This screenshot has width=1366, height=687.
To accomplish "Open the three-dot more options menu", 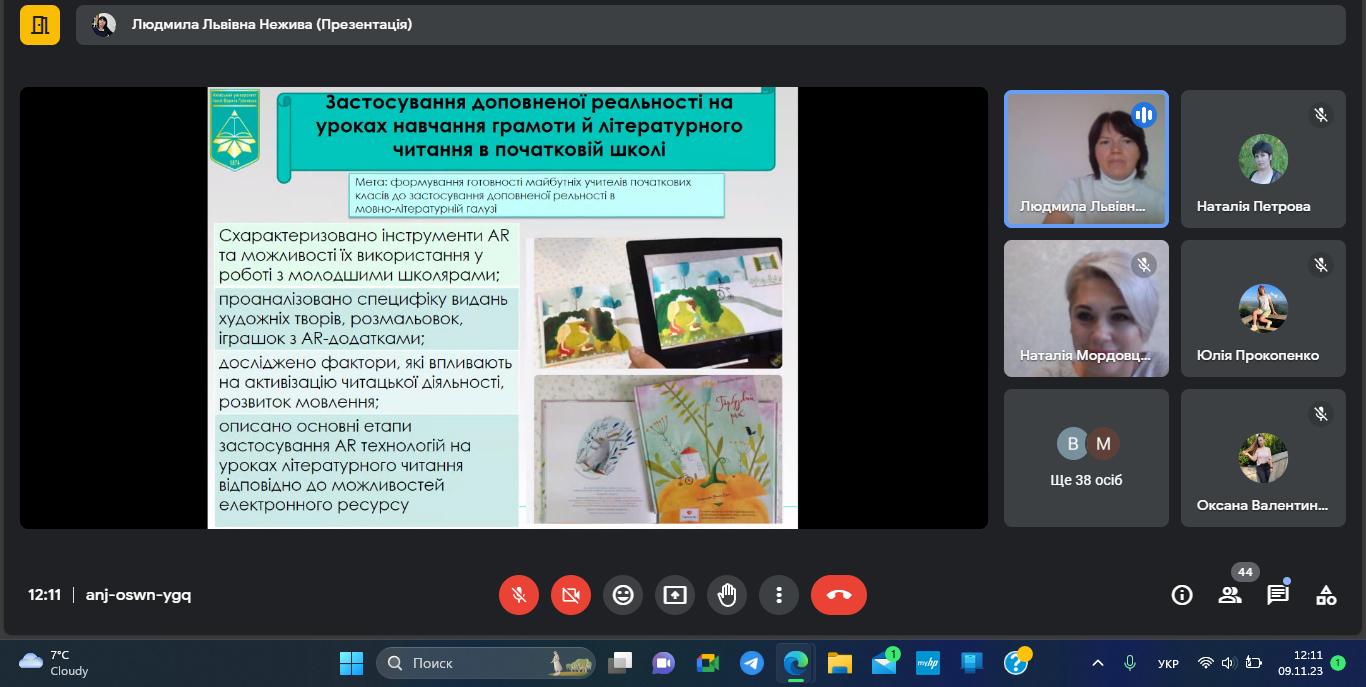I will coord(778,595).
